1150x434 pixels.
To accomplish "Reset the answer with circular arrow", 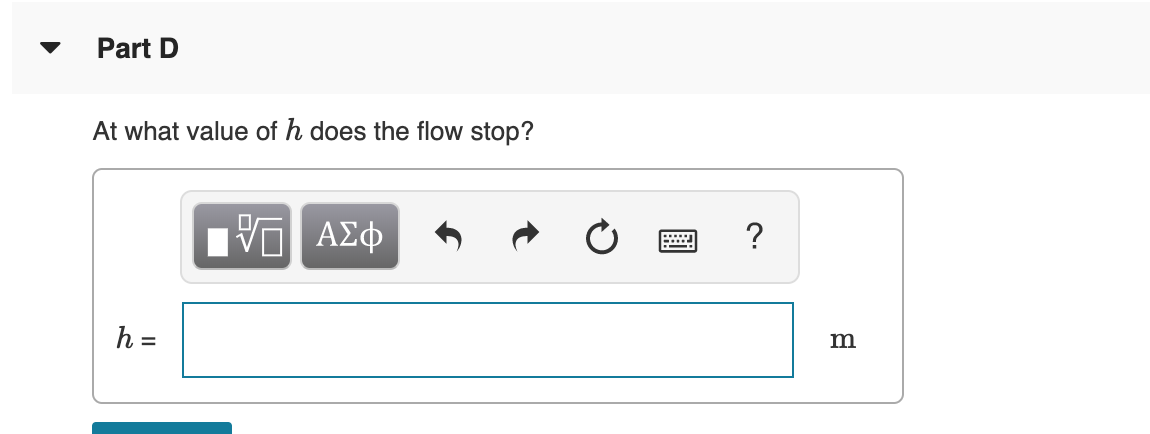I will point(602,237).
